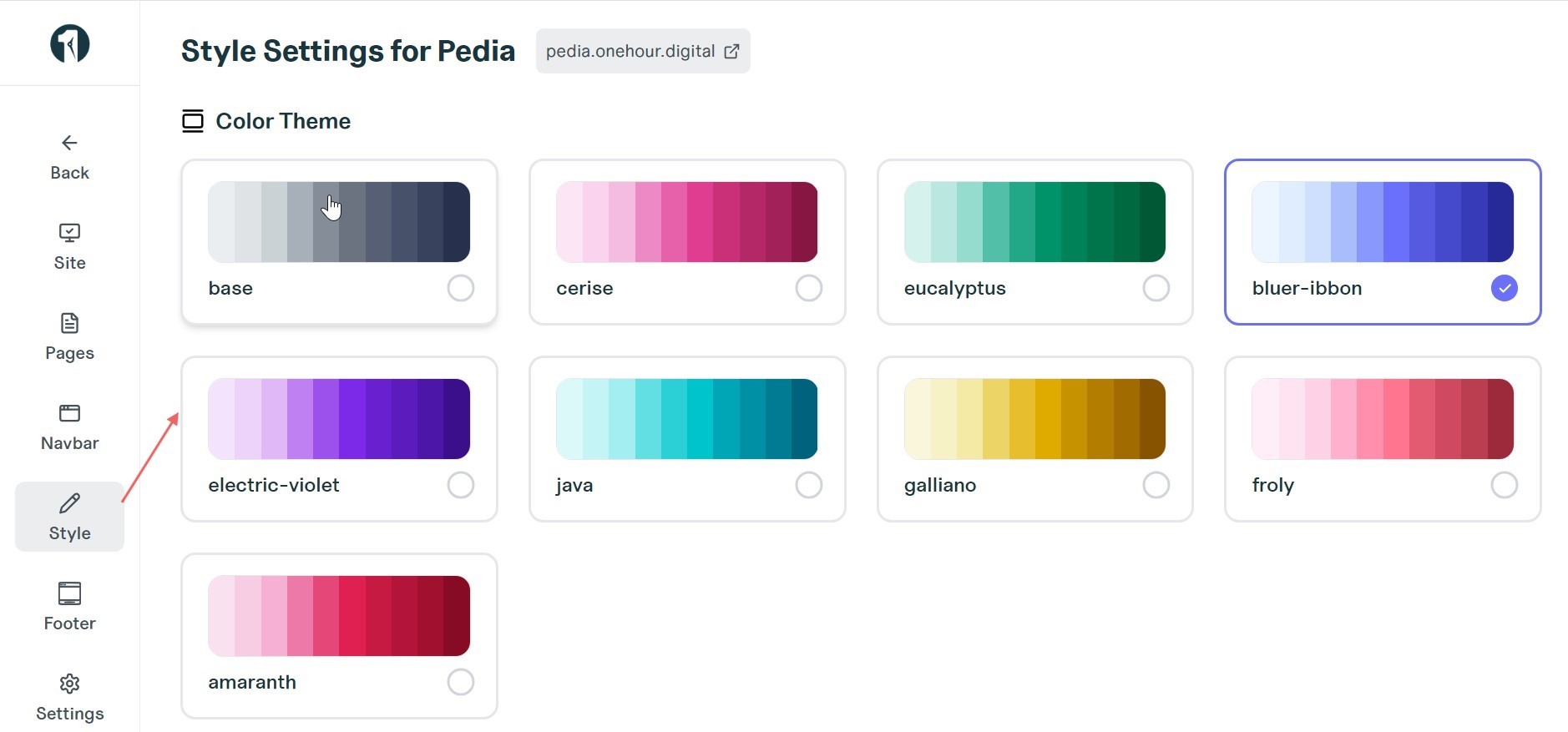Click the amaranth theme card
The width and height of the screenshot is (1568, 732).
338,636
